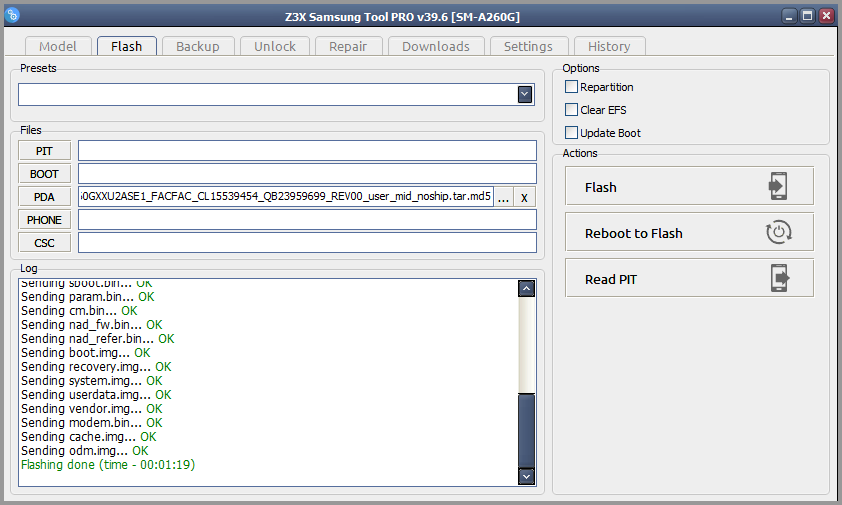Click log line 'Sending nad_refer.bin... OK'
Viewport: 842px width, 505px height.
[98, 338]
